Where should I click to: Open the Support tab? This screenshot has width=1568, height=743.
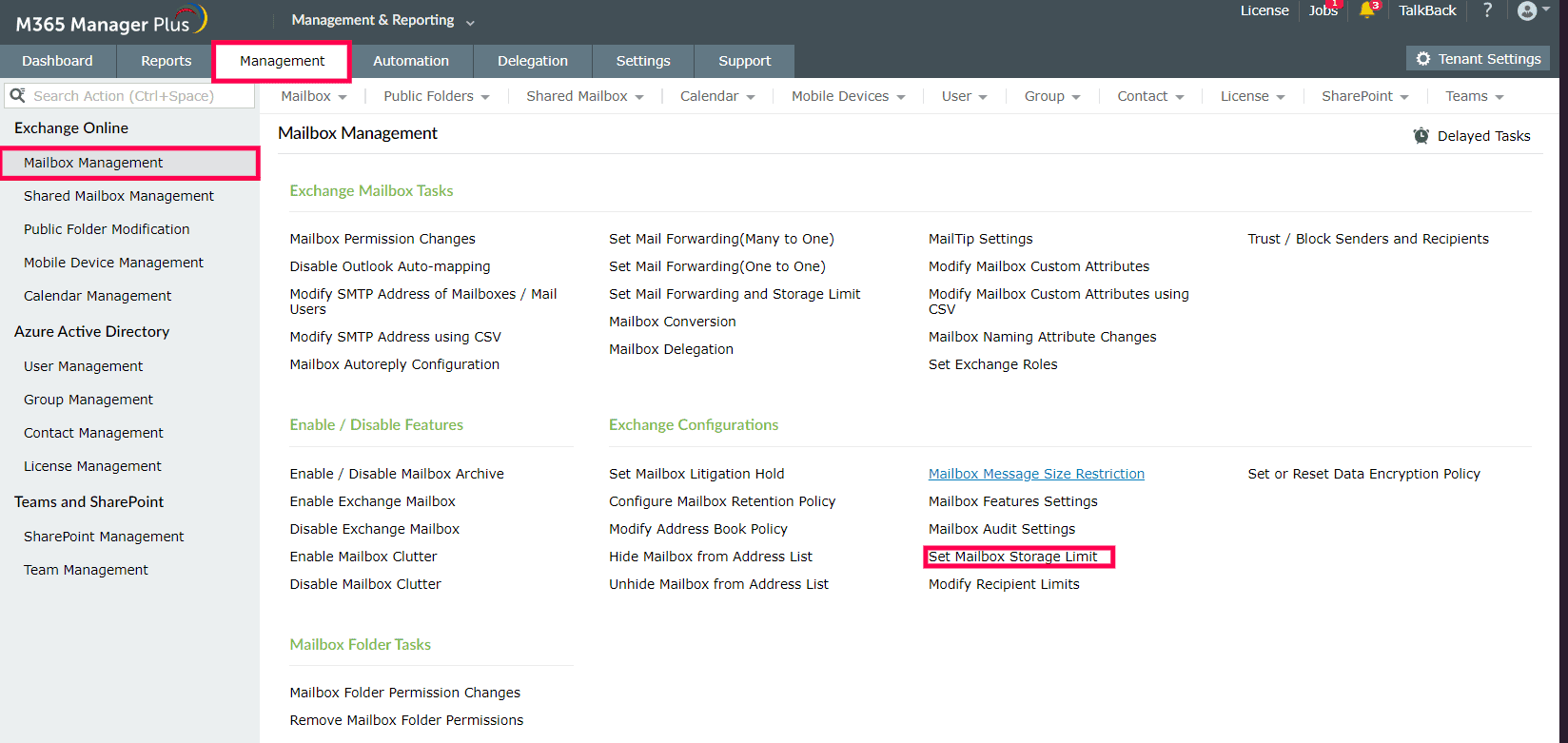coord(745,61)
